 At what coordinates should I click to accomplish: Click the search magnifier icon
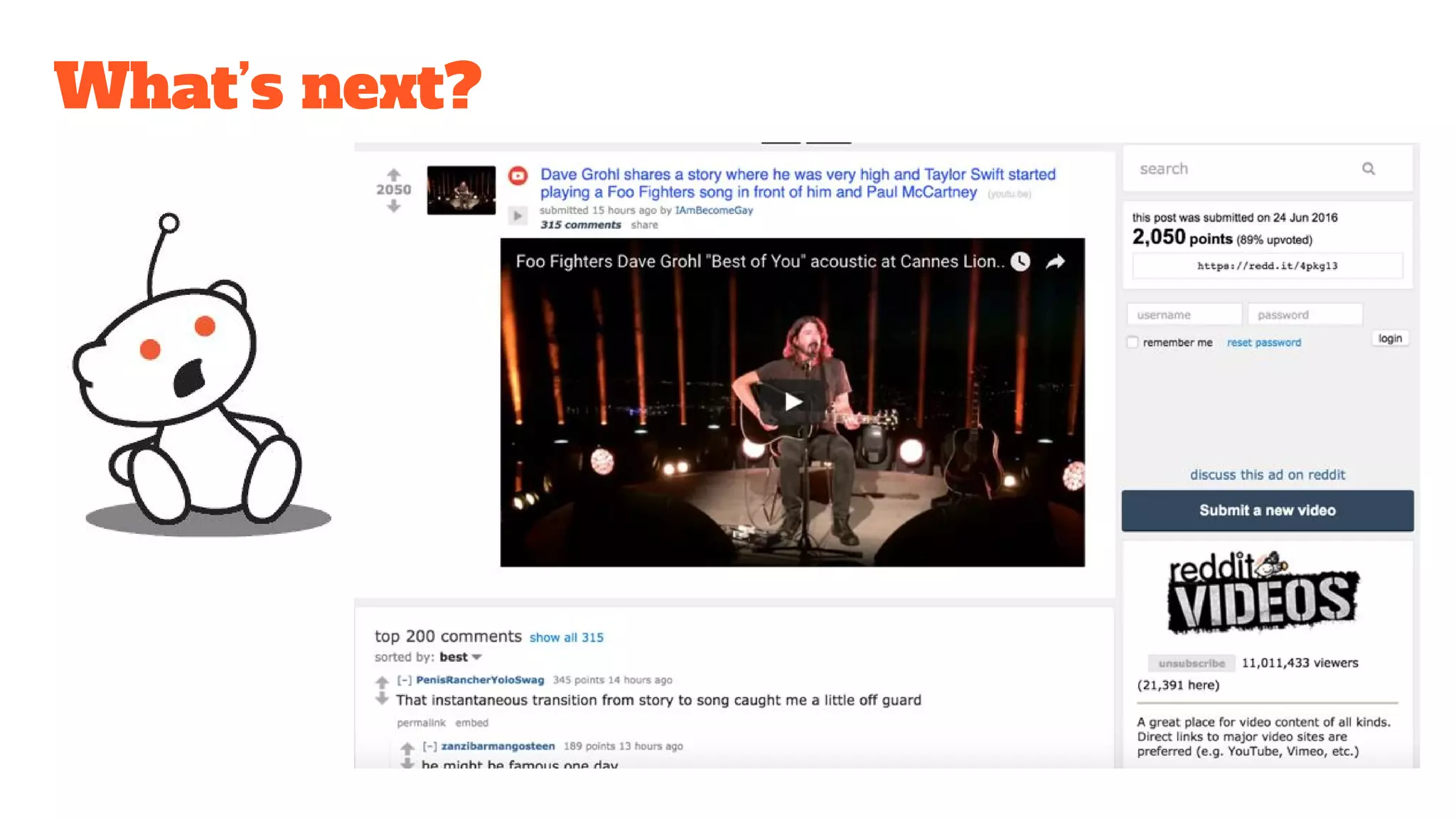[x=1368, y=168]
